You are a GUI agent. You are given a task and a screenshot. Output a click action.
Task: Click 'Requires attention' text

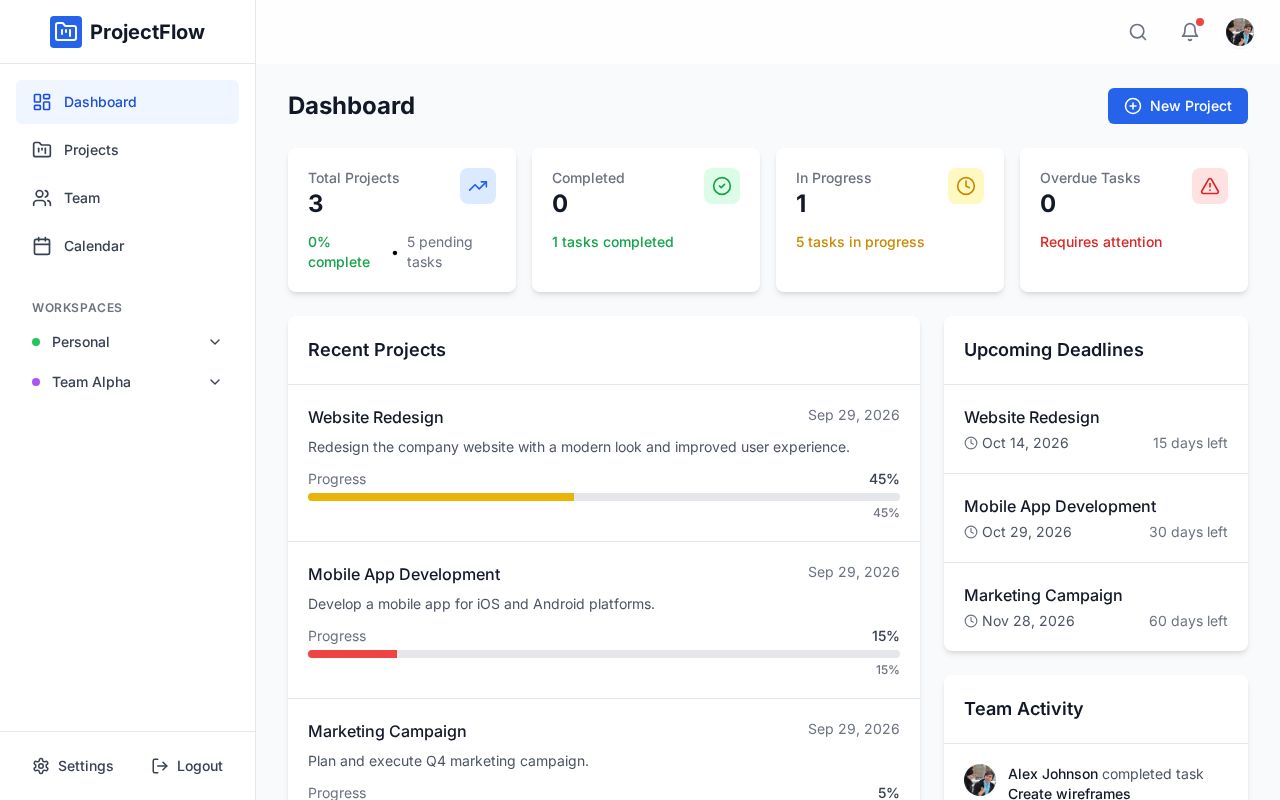(x=1101, y=242)
